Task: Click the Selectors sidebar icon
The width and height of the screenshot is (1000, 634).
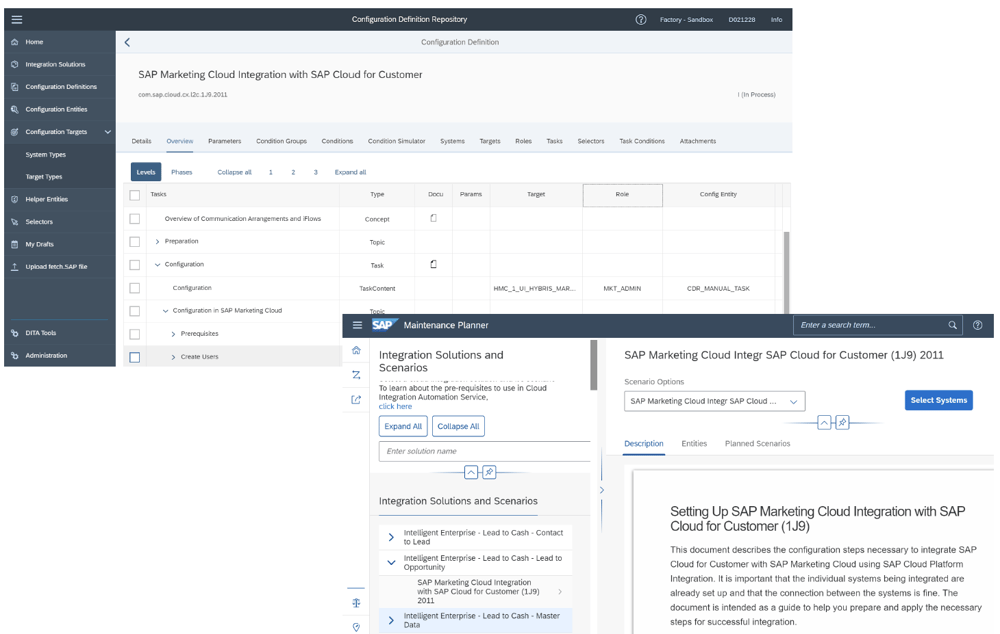Action: pos(15,222)
